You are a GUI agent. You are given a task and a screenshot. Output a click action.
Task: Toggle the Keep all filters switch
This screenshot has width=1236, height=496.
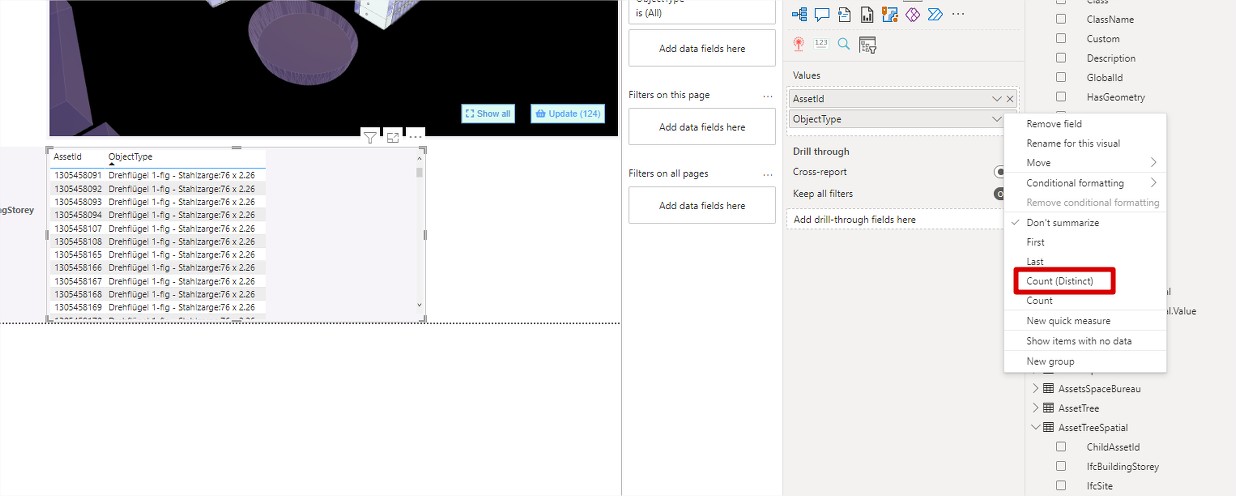pyautogui.click(x=999, y=194)
